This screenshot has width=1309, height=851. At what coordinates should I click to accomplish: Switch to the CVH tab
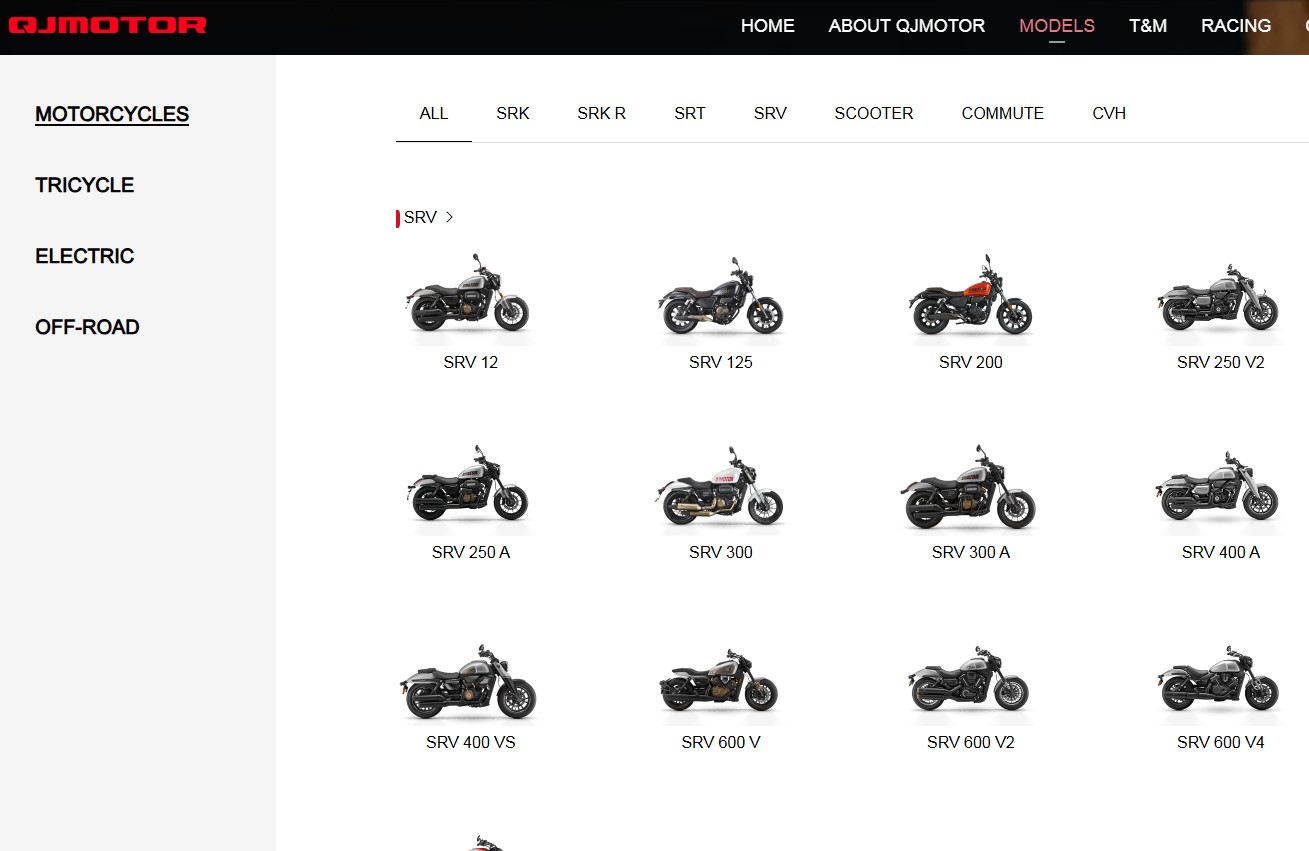(1109, 113)
